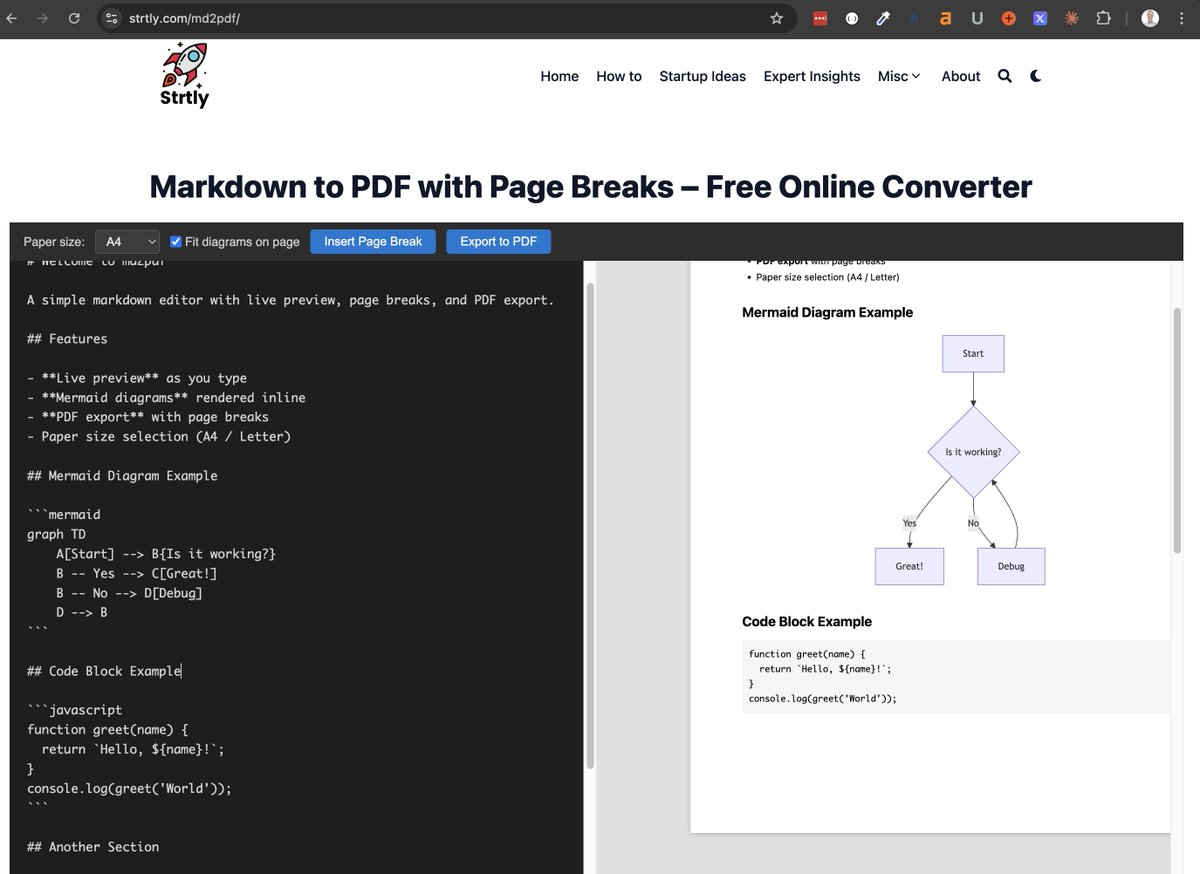
Task: Click 'Mermaid Diagram Example' preview heading
Action: click(x=827, y=312)
